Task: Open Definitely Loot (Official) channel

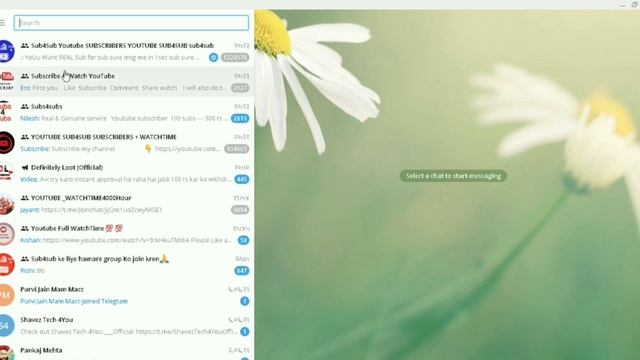Action: pos(127,173)
